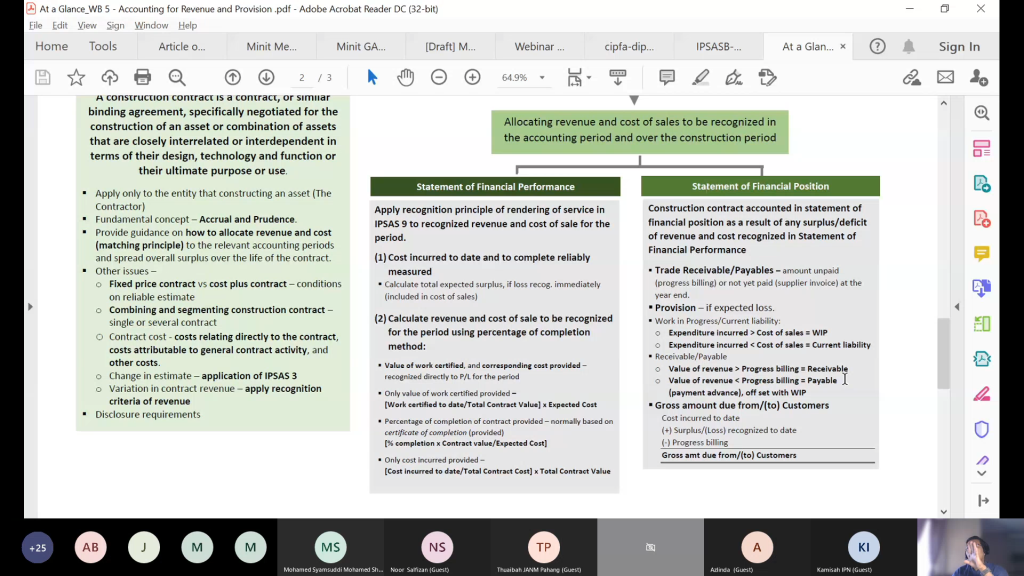Close the At a Glan... document tab
Viewport: 1024px width, 576px height.
click(842, 46)
